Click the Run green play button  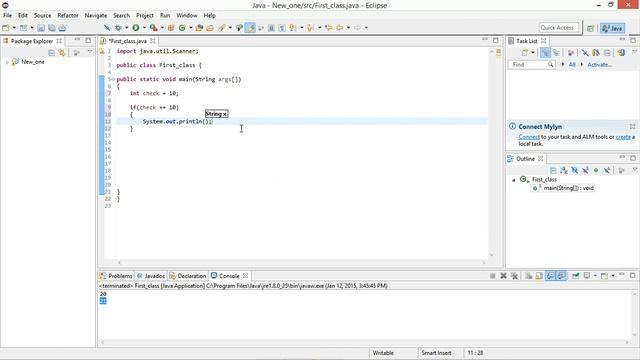click(x=136, y=28)
